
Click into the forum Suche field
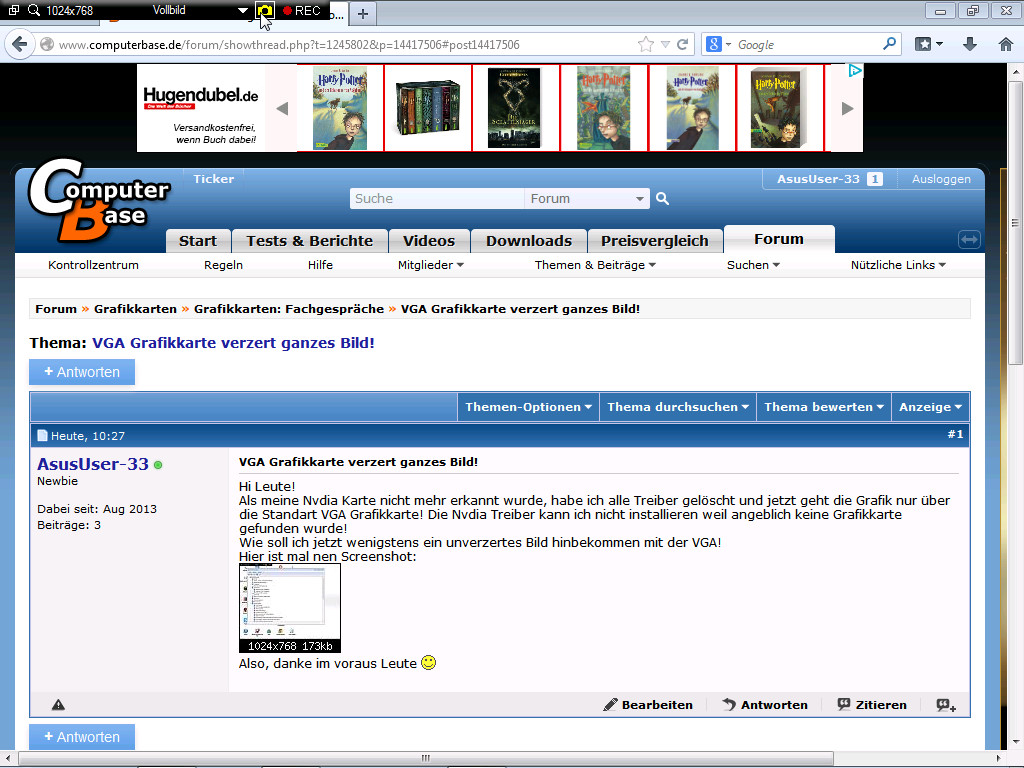pyautogui.click(x=437, y=199)
